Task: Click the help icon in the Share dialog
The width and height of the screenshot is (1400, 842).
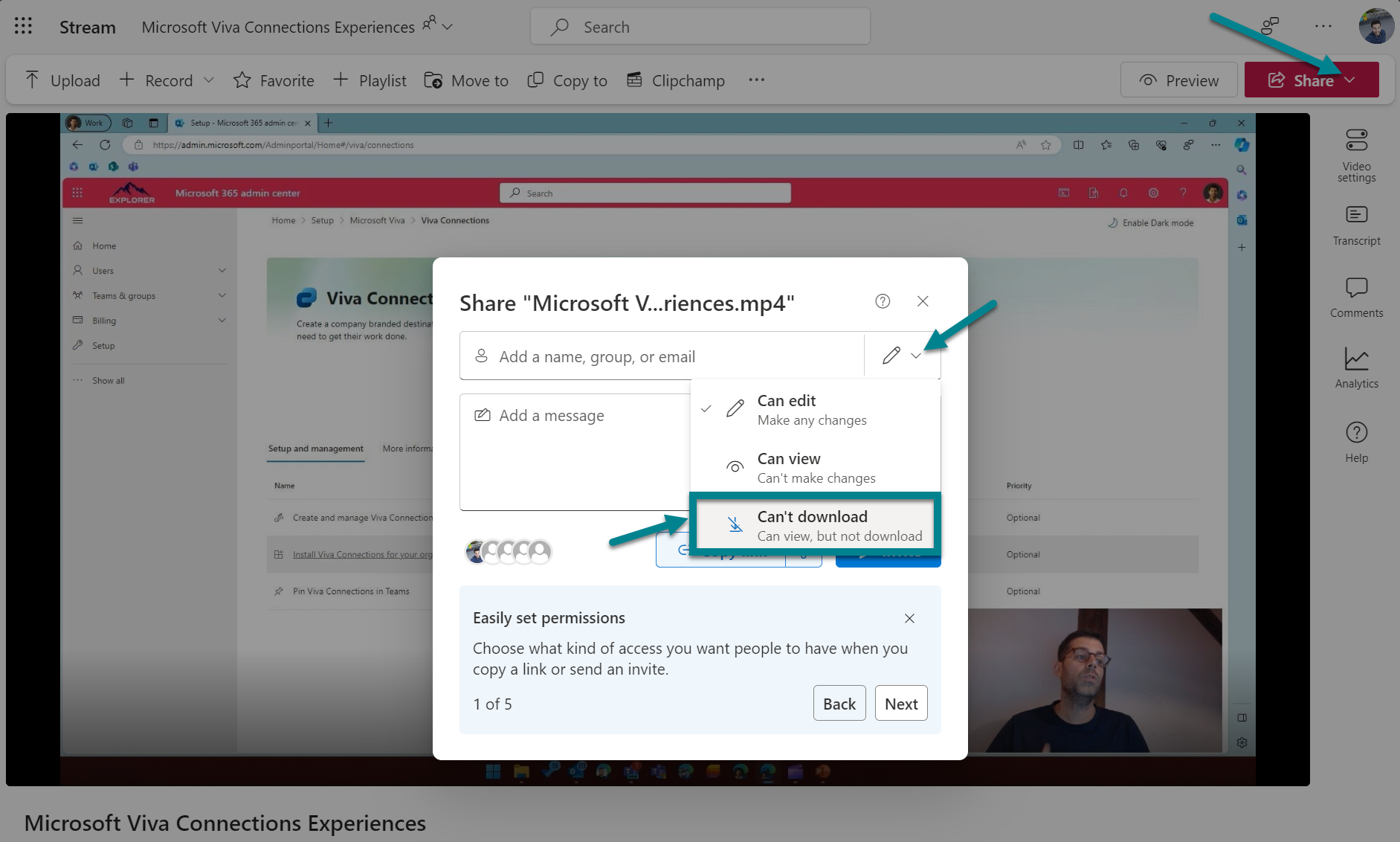Action: pyautogui.click(x=882, y=301)
